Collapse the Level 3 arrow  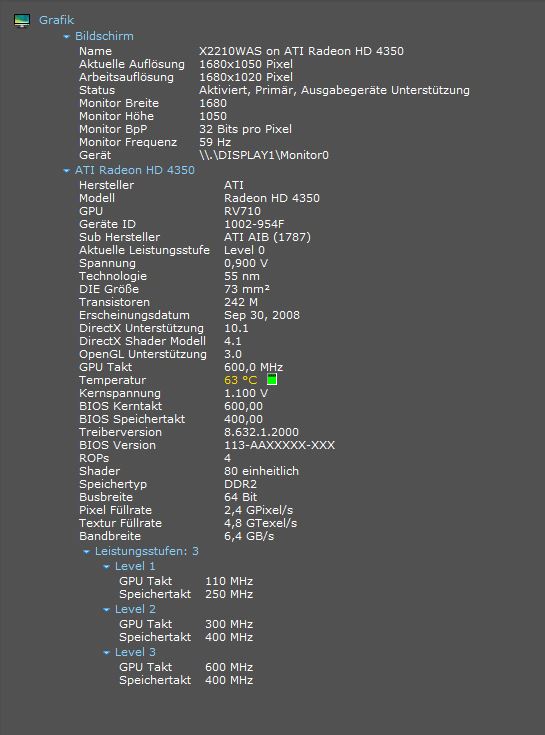(x=106, y=652)
